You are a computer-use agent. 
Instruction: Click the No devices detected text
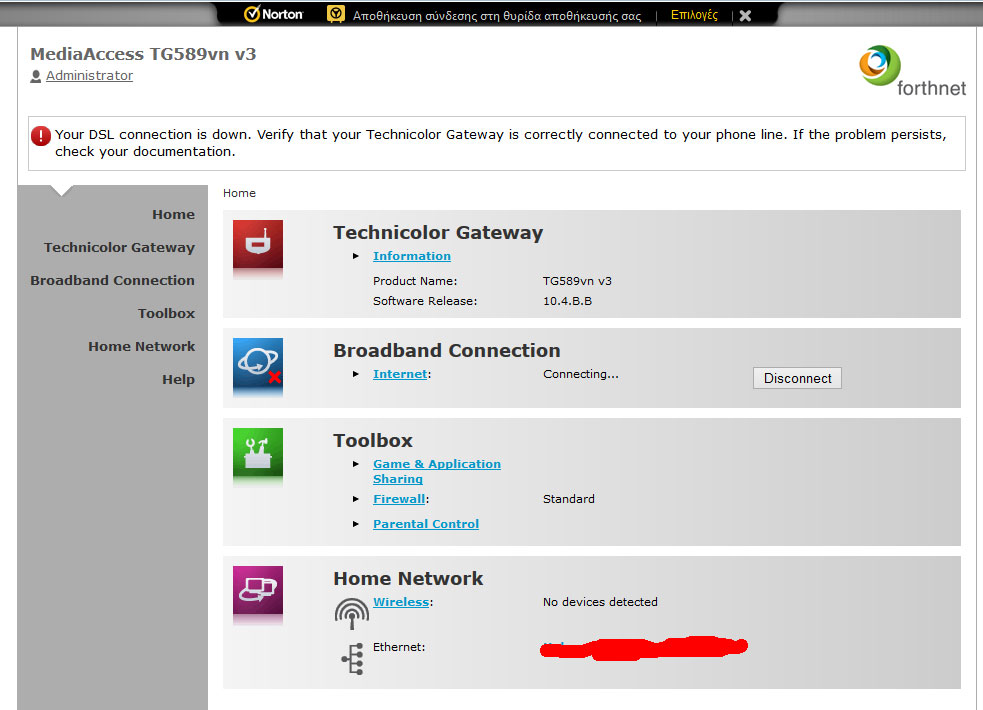(x=600, y=602)
